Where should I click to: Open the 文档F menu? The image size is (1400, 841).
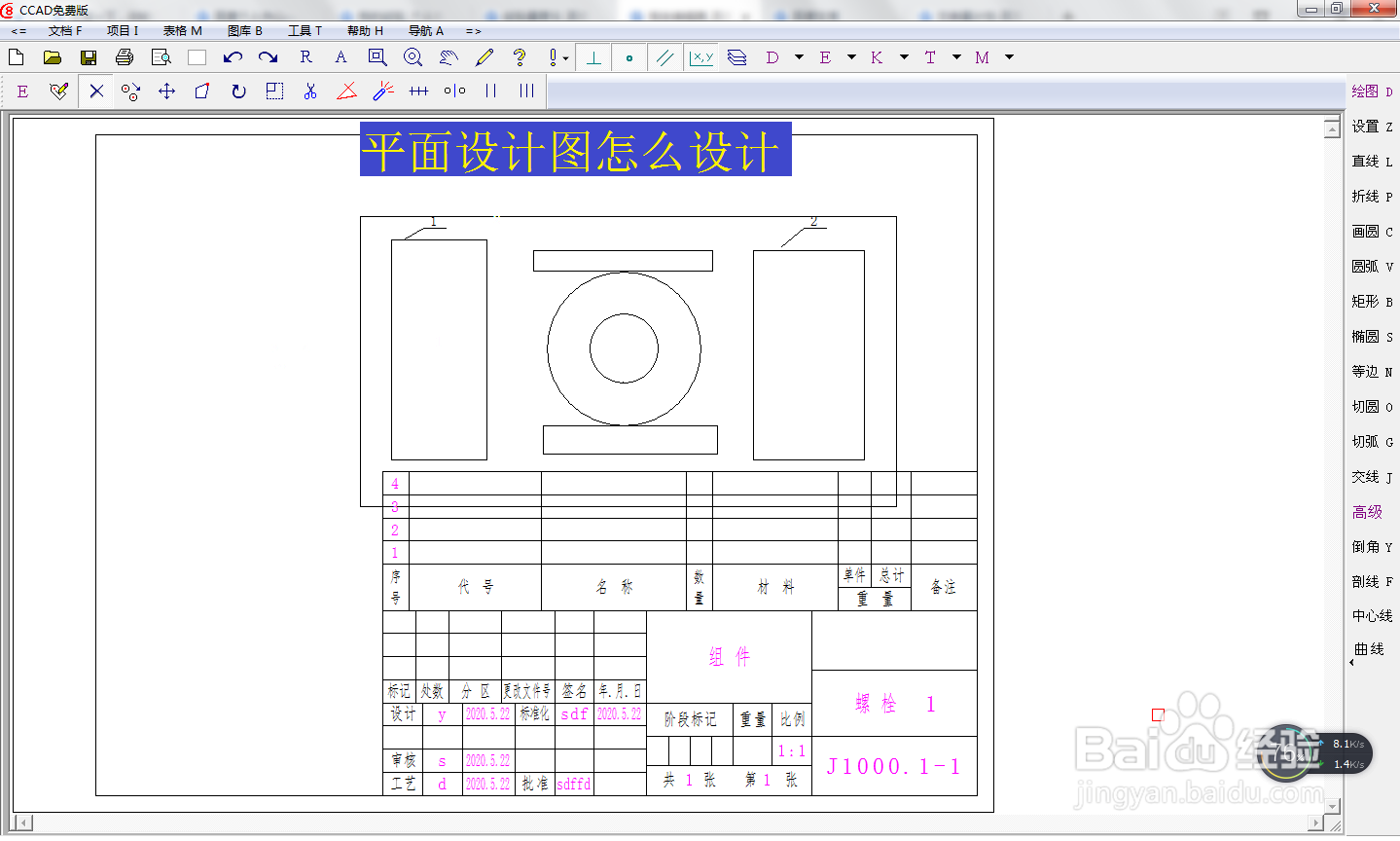point(63,30)
